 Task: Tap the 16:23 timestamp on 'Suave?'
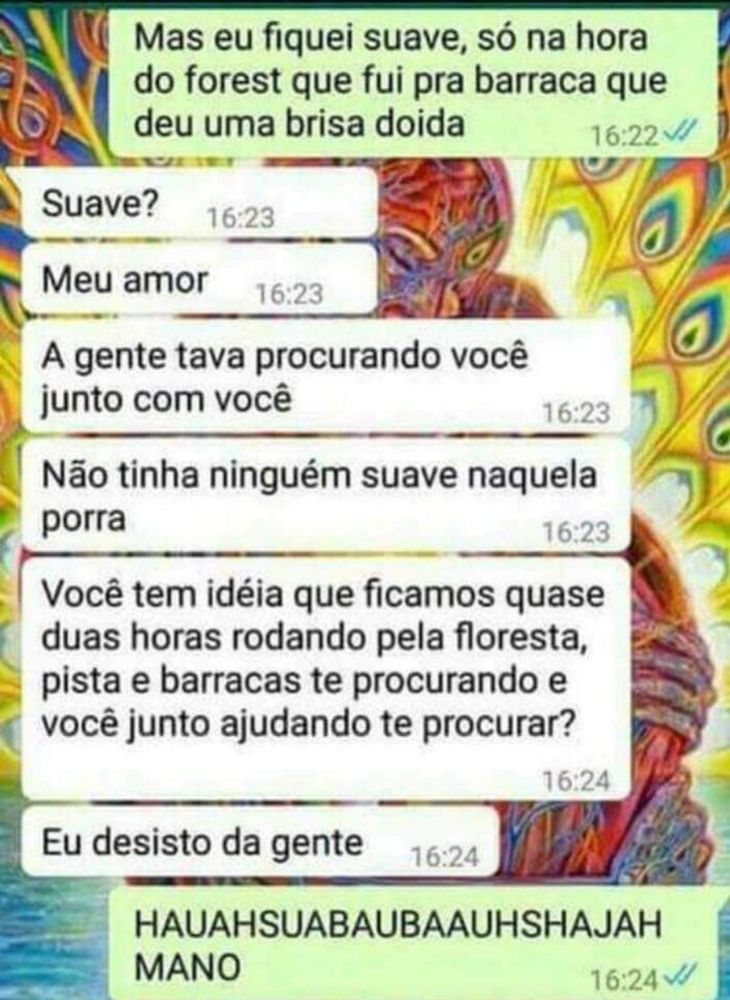(x=241, y=219)
